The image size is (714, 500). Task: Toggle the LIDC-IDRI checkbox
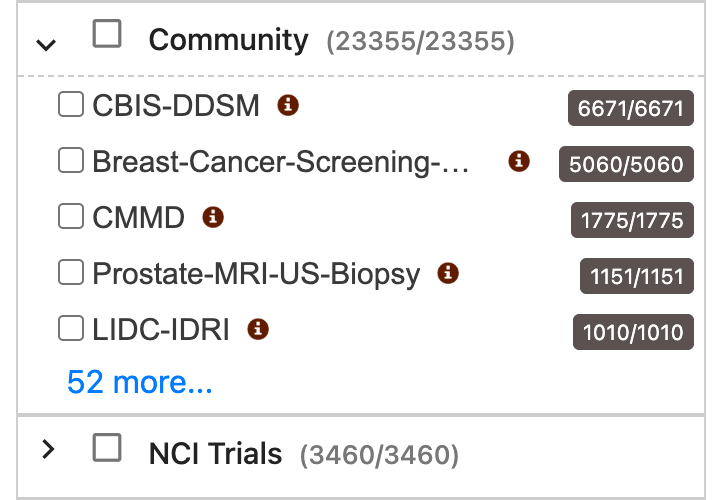coord(71,328)
